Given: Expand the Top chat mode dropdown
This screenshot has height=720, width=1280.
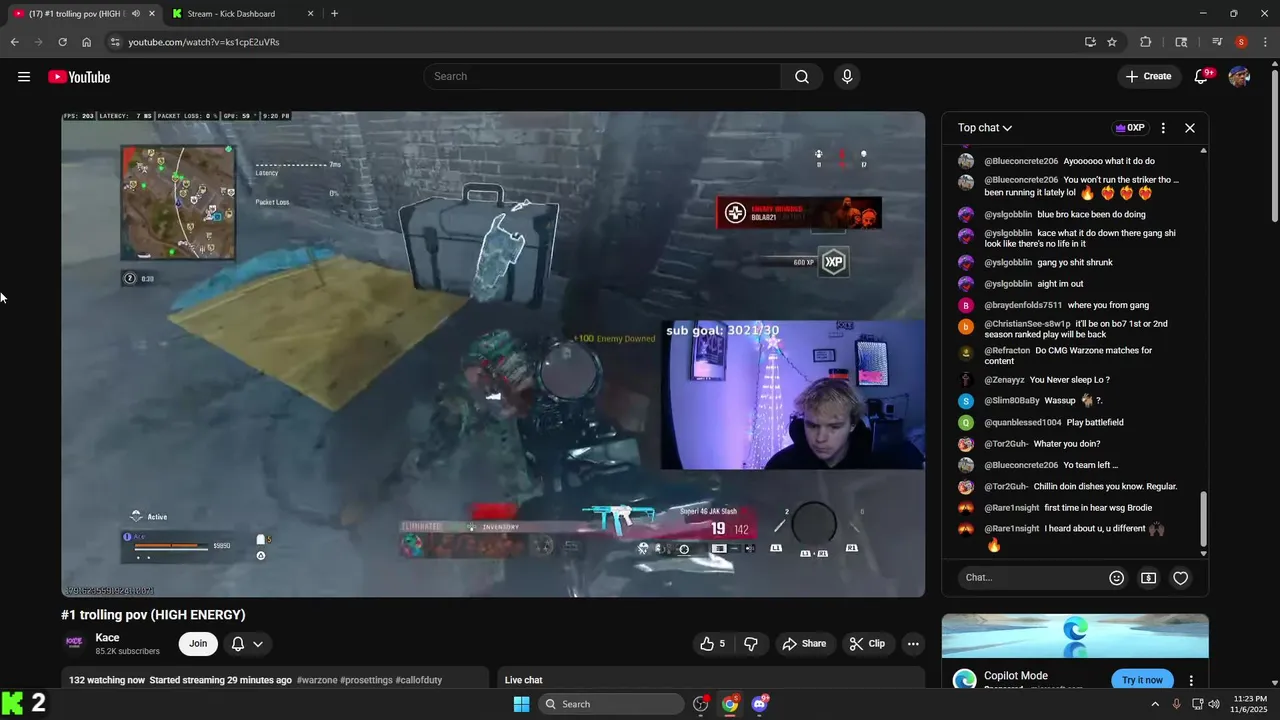Looking at the screenshot, I should 985,128.
